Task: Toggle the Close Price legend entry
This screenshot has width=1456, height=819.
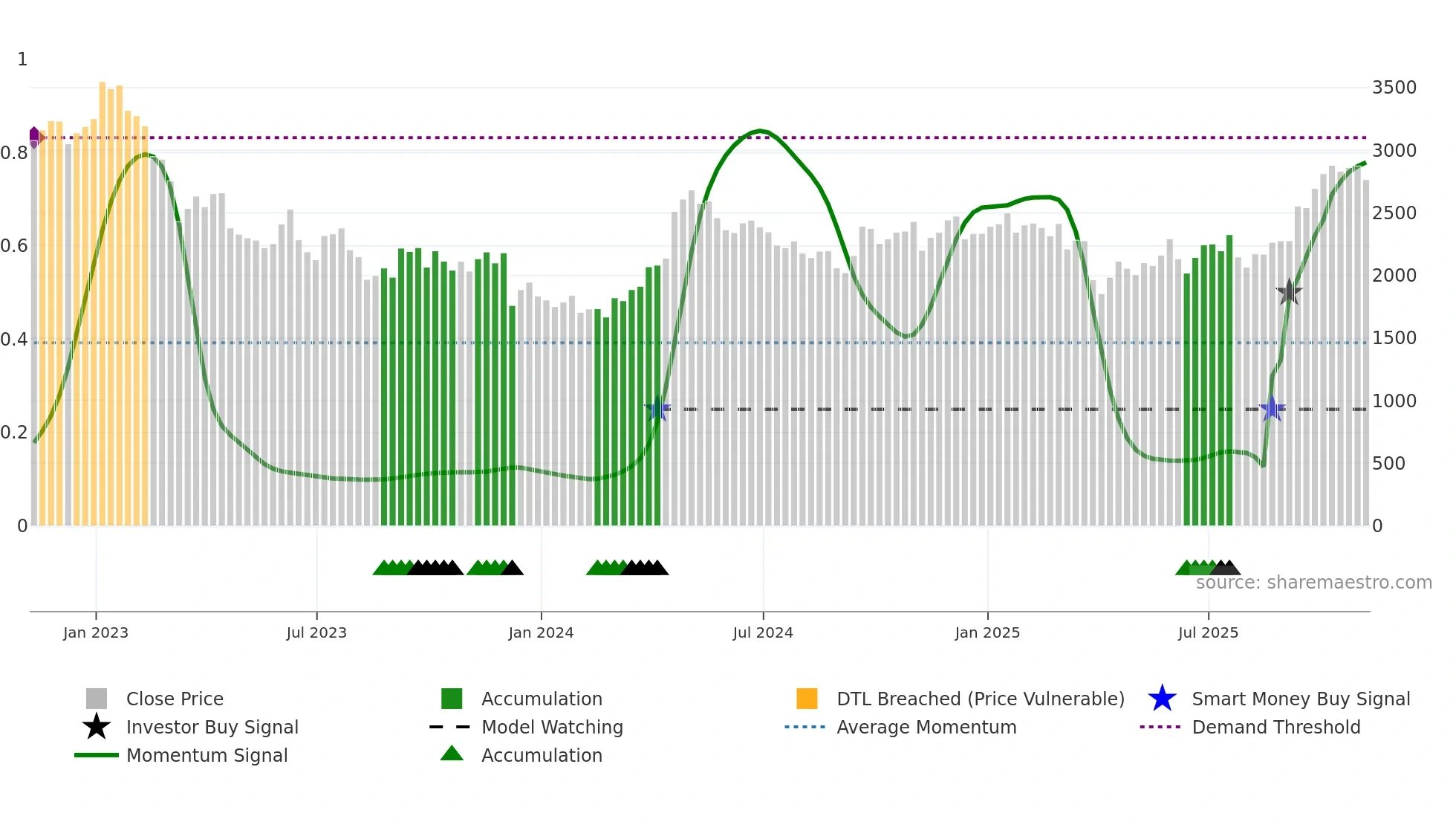Action: point(175,699)
